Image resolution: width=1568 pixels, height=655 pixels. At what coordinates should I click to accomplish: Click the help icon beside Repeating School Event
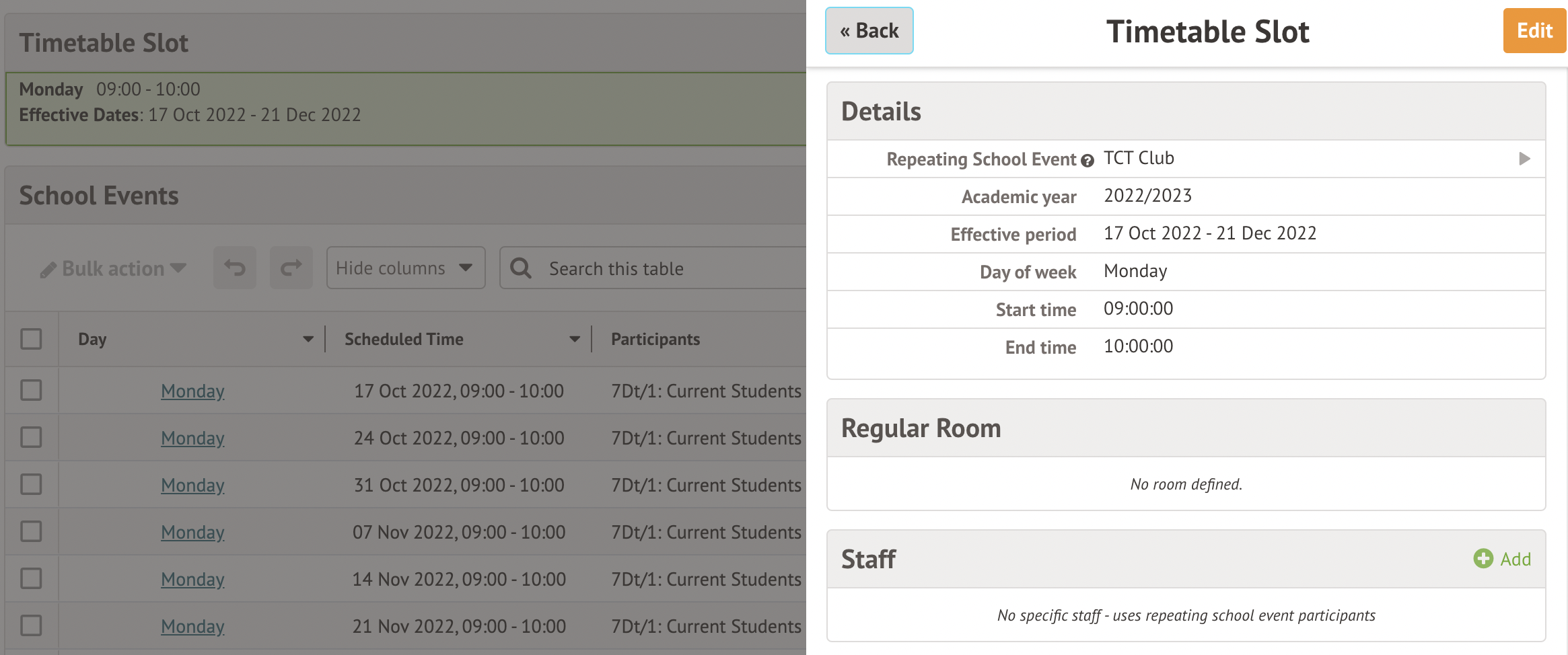(1088, 161)
